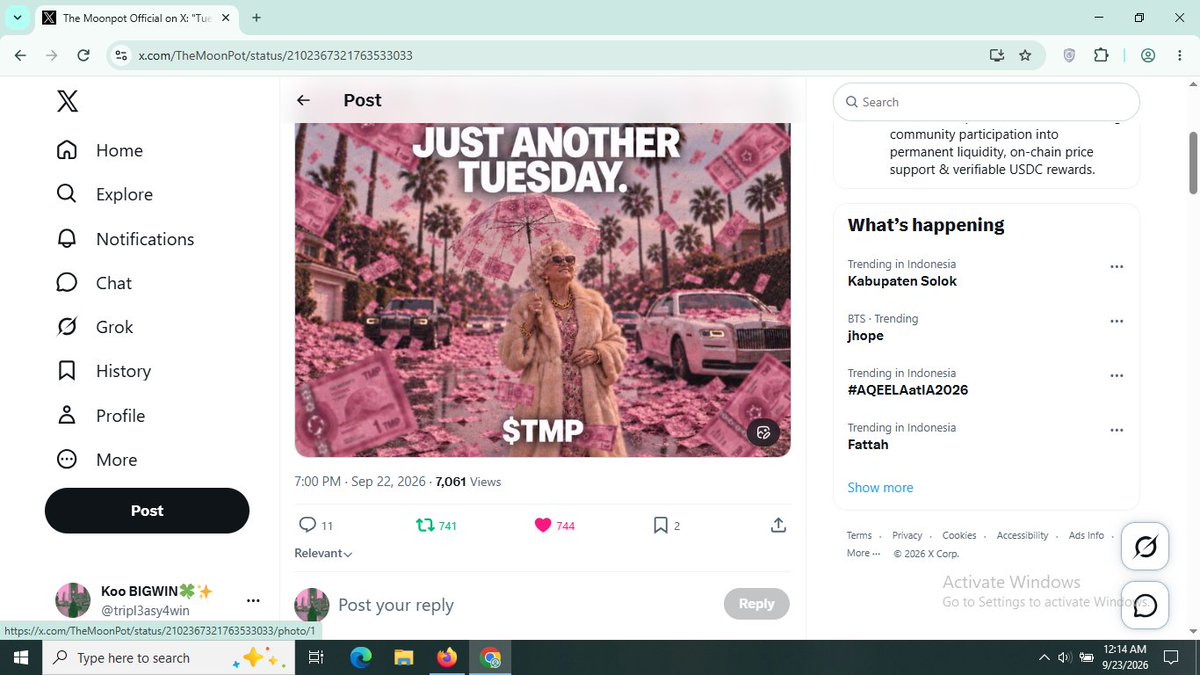Viewport: 1200px width, 675px height.
Task: Click Show more under What's happening
Action: pos(880,488)
